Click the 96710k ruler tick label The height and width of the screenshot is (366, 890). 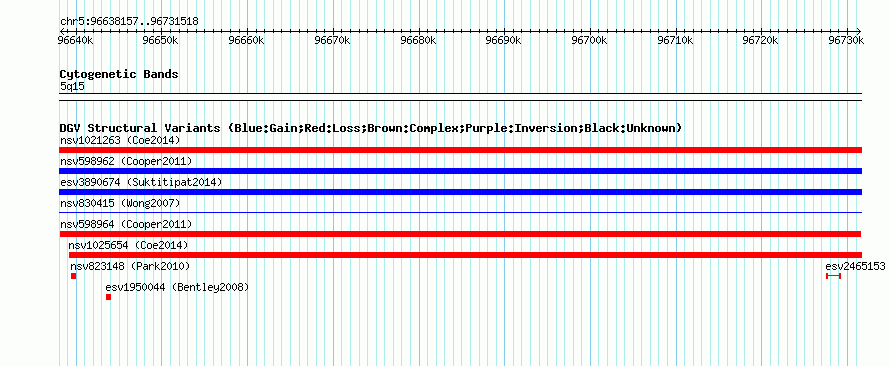pyautogui.click(x=675, y=40)
